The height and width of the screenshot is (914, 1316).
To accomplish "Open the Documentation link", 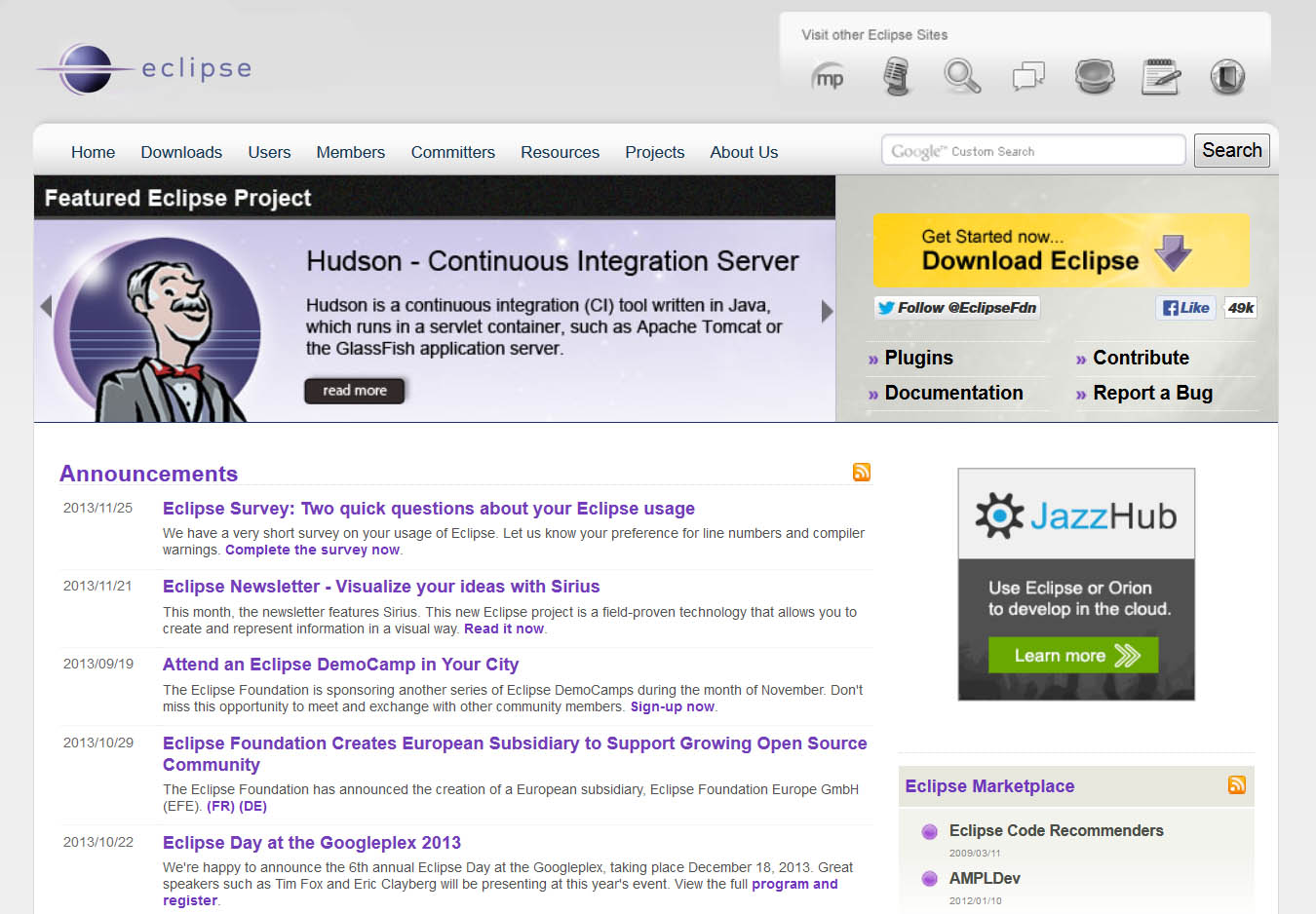I will point(953,393).
